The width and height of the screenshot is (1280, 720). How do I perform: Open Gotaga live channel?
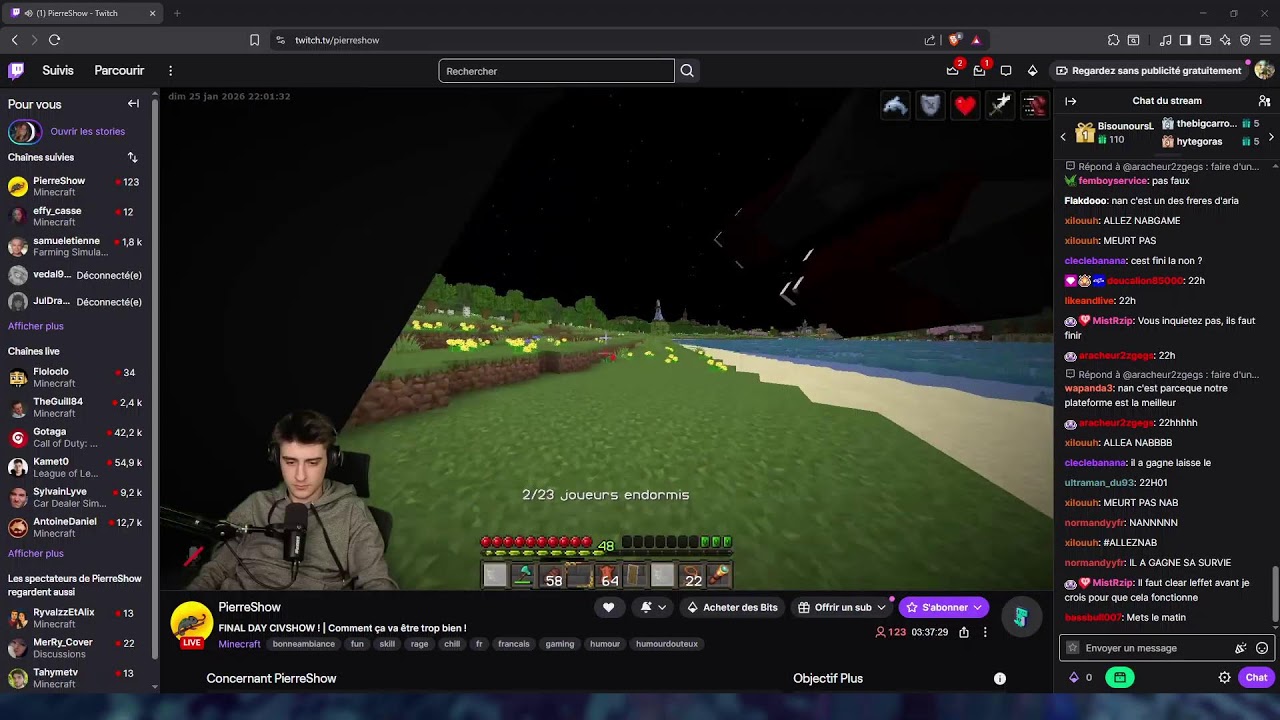(x=78, y=438)
